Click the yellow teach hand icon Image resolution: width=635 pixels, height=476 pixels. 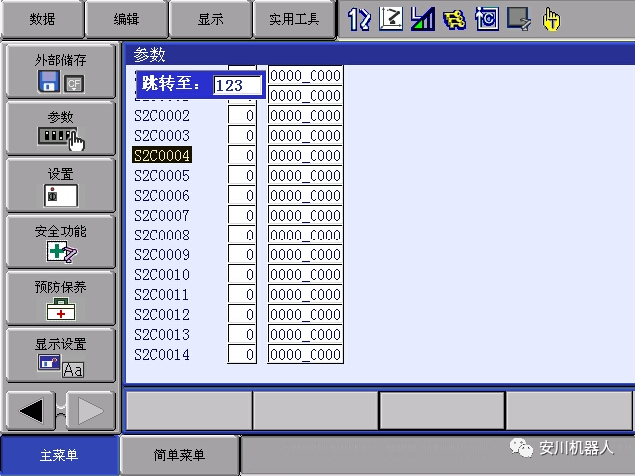[551, 19]
